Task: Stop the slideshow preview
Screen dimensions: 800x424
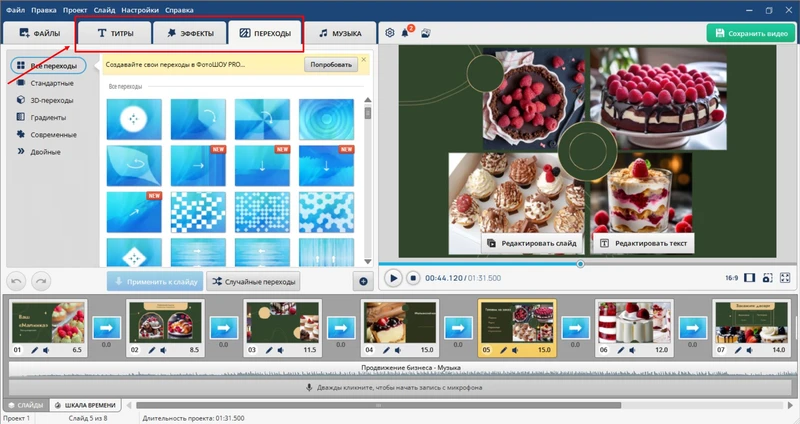Action: click(x=413, y=278)
